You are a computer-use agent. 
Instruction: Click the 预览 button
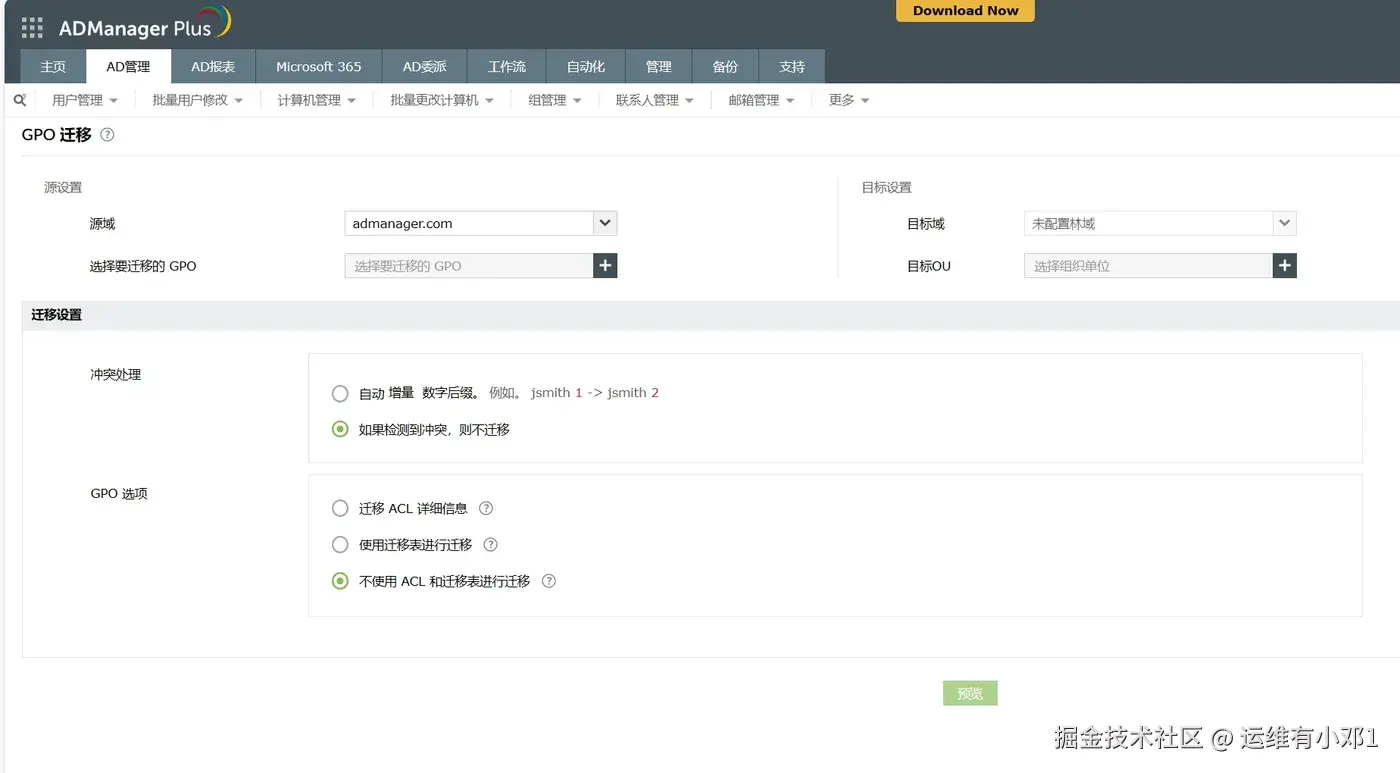968,692
